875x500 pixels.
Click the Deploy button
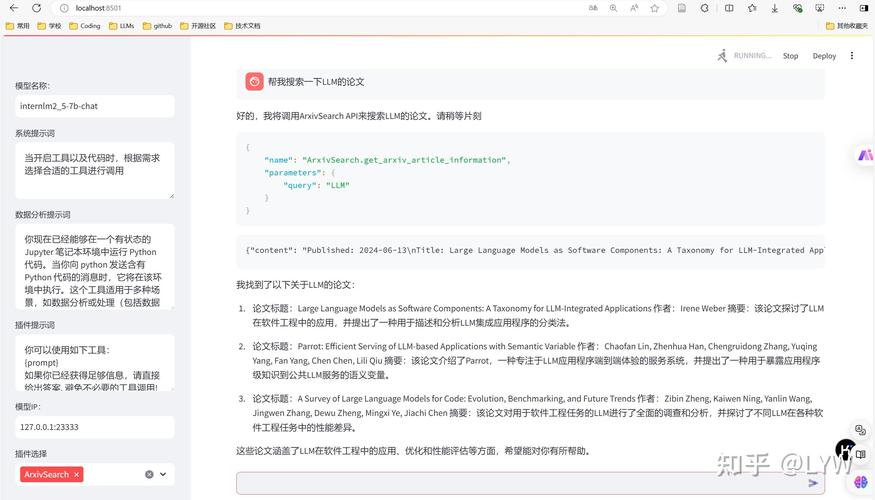tap(824, 56)
